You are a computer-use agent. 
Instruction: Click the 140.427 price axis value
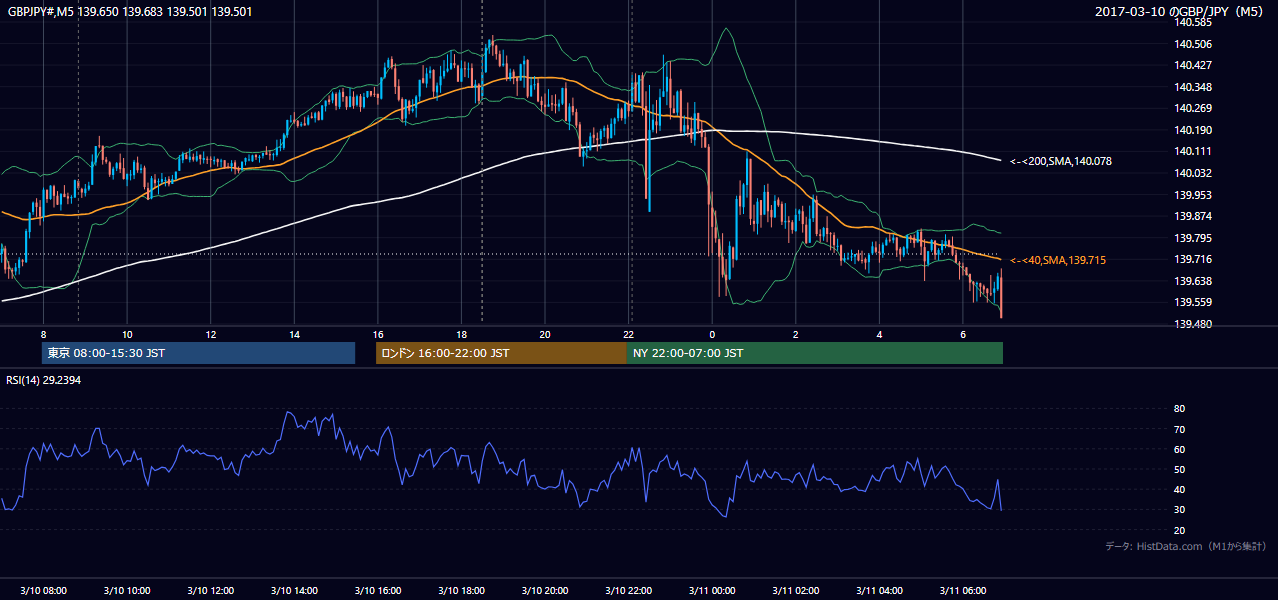click(x=1194, y=65)
